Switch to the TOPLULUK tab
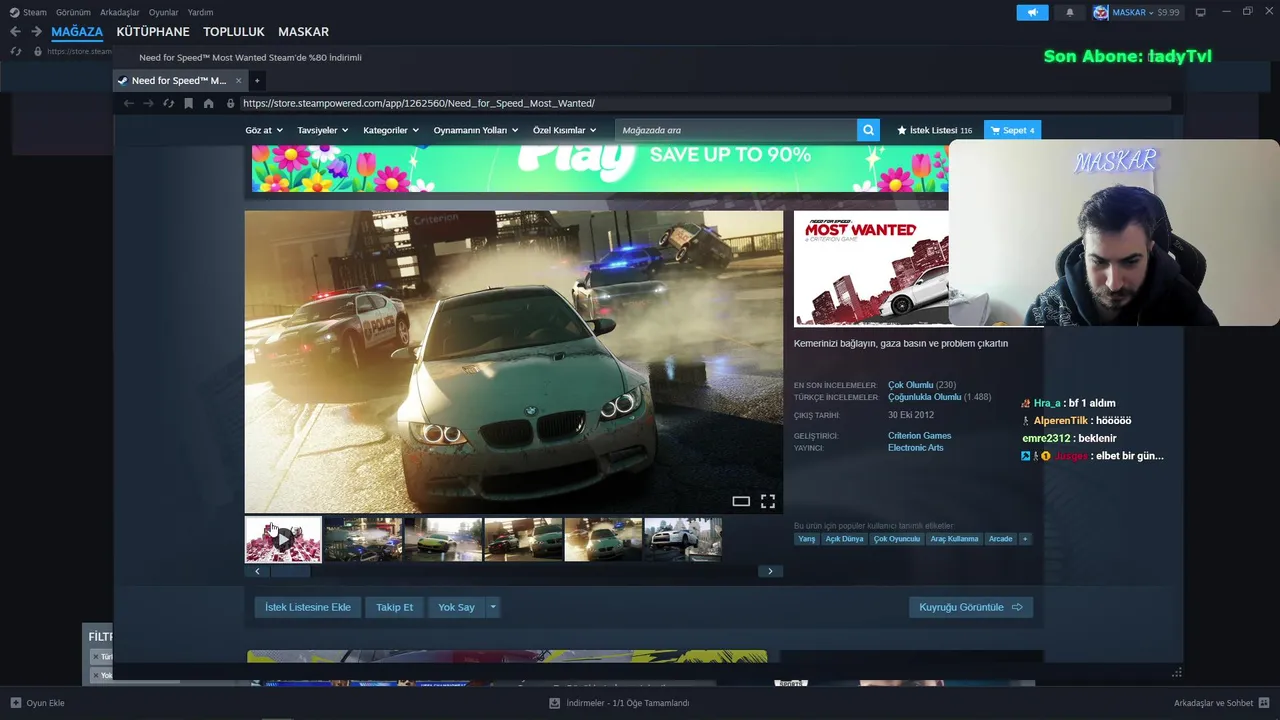The height and width of the screenshot is (720, 1280). pos(234,32)
